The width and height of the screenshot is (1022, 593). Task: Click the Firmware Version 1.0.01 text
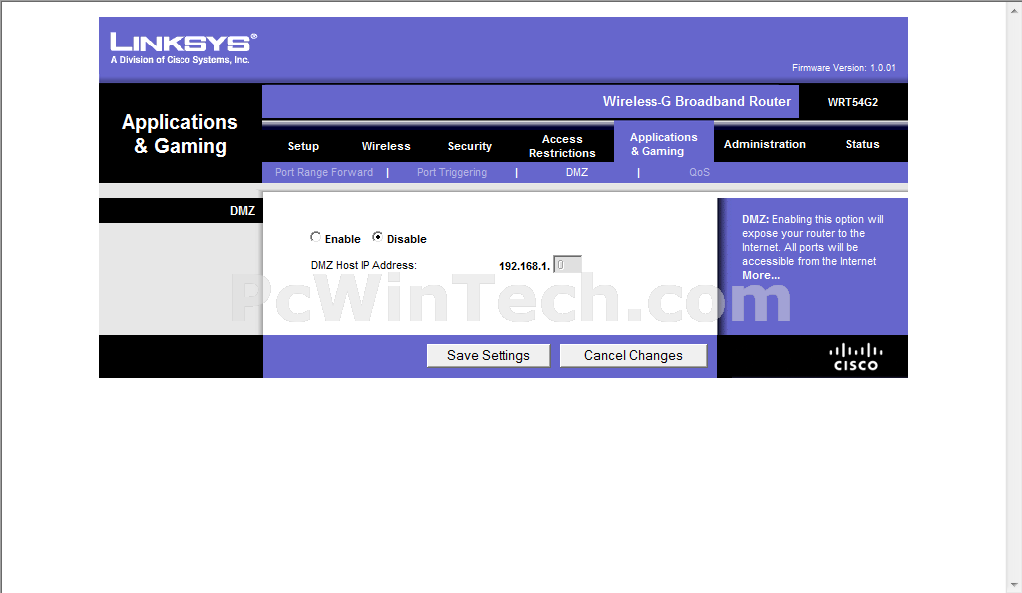click(843, 68)
